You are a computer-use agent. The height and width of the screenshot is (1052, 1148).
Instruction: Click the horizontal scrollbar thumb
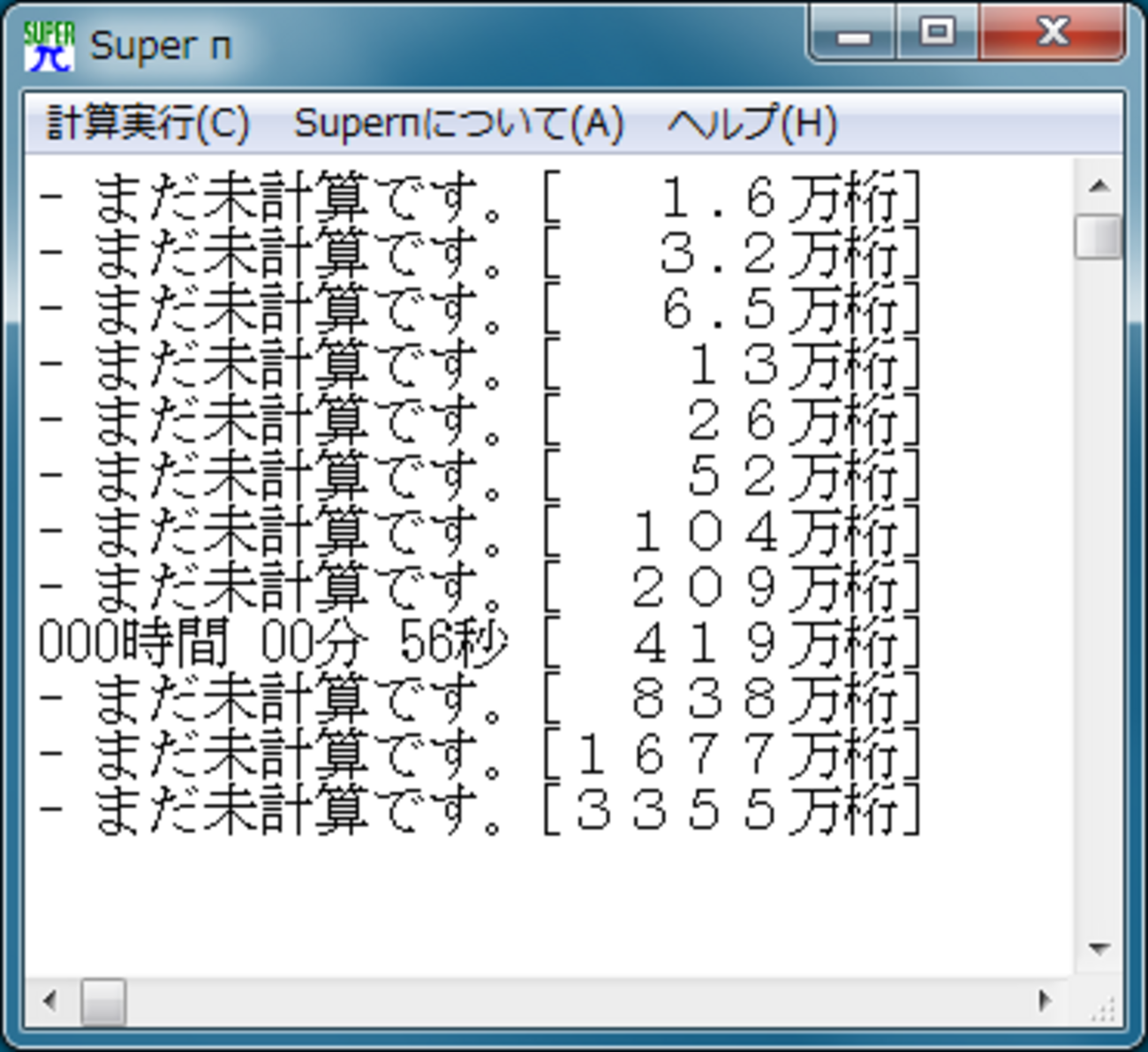(x=103, y=1002)
